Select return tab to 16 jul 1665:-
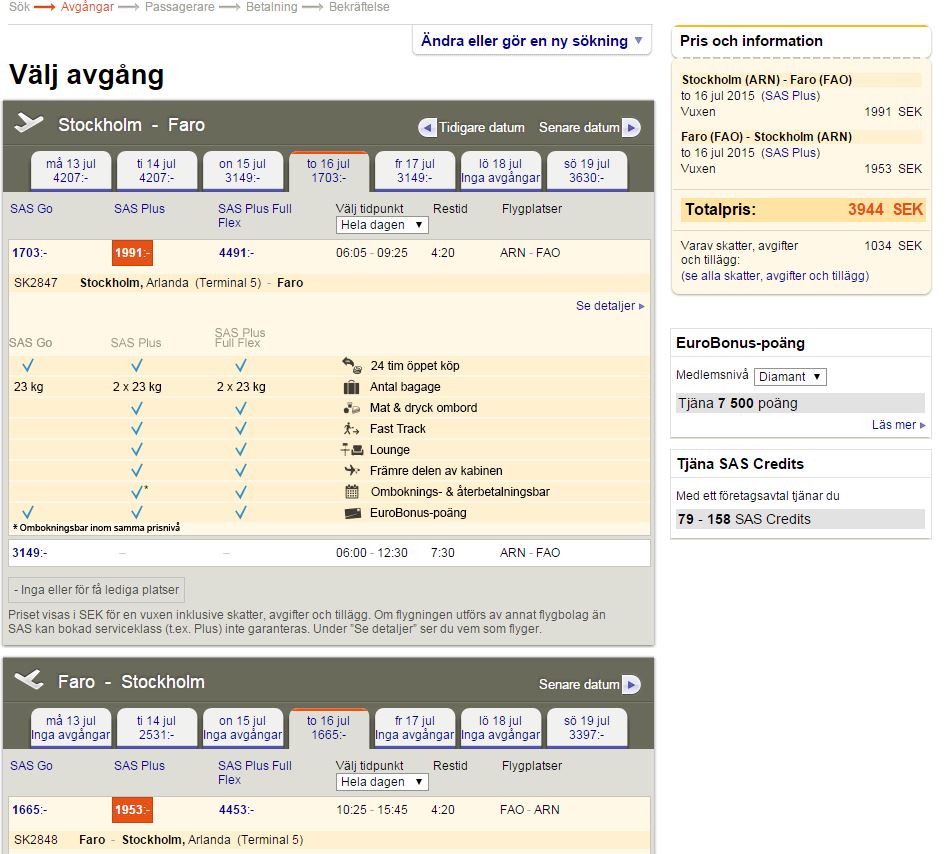This screenshot has width=947, height=854. click(x=329, y=728)
